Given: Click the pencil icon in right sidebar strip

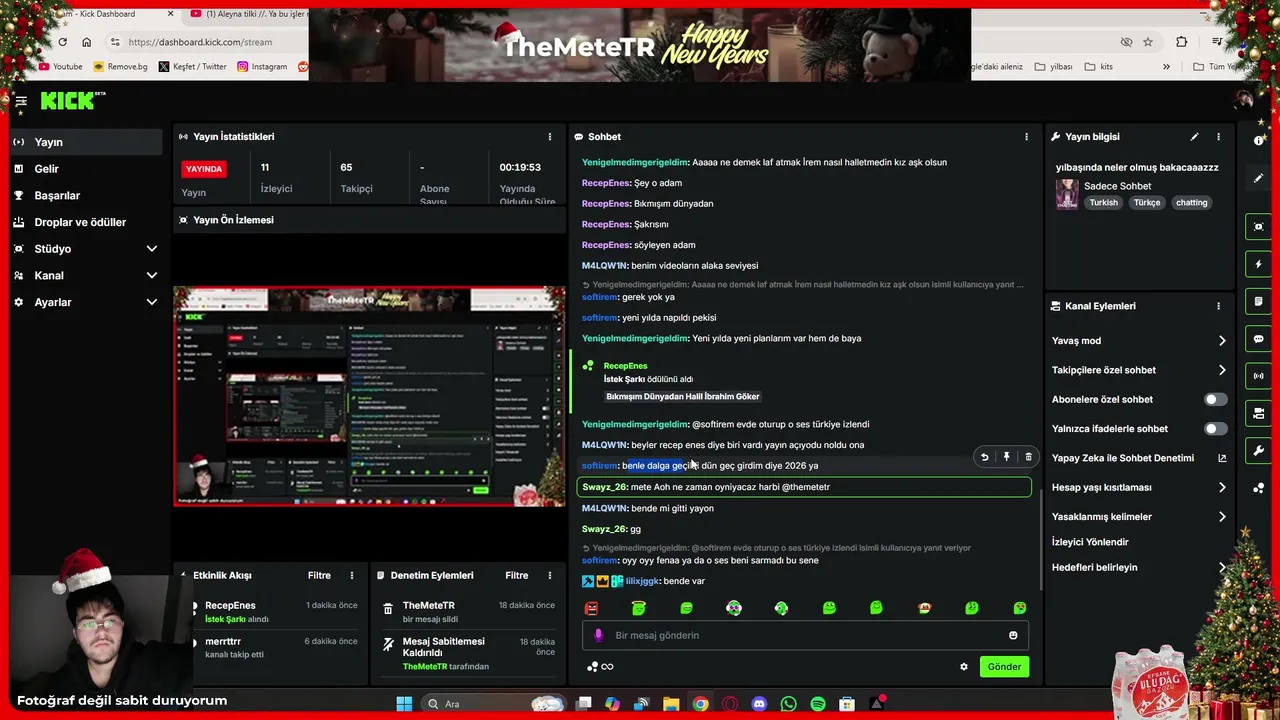Looking at the screenshot, I should point(1259,178).
